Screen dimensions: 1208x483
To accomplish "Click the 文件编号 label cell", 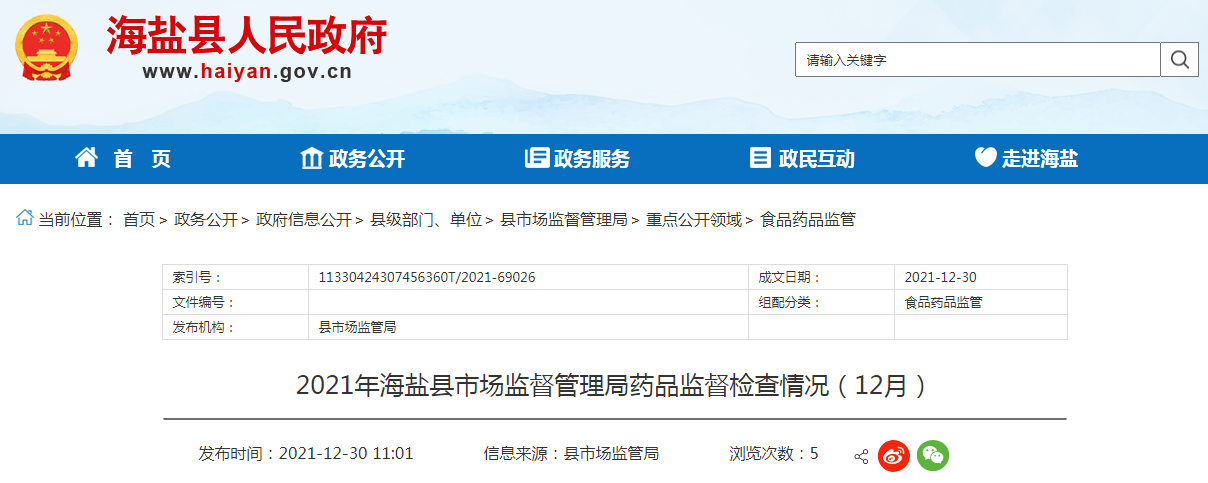I will [235, 302].
